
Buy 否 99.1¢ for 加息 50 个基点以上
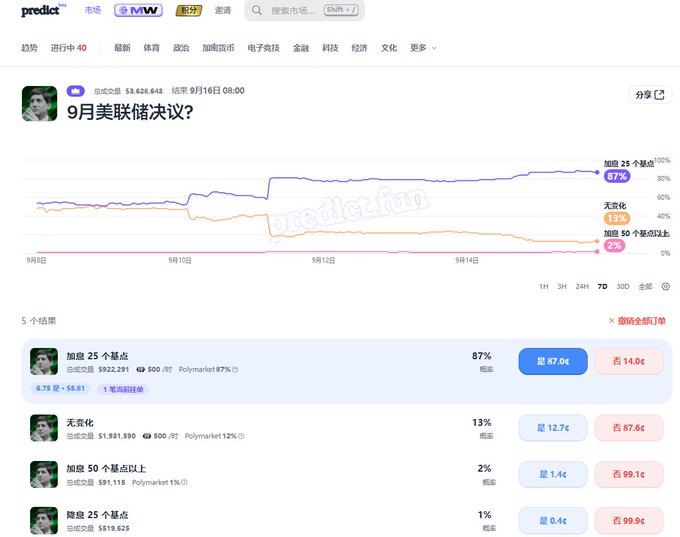pos(629,474)
